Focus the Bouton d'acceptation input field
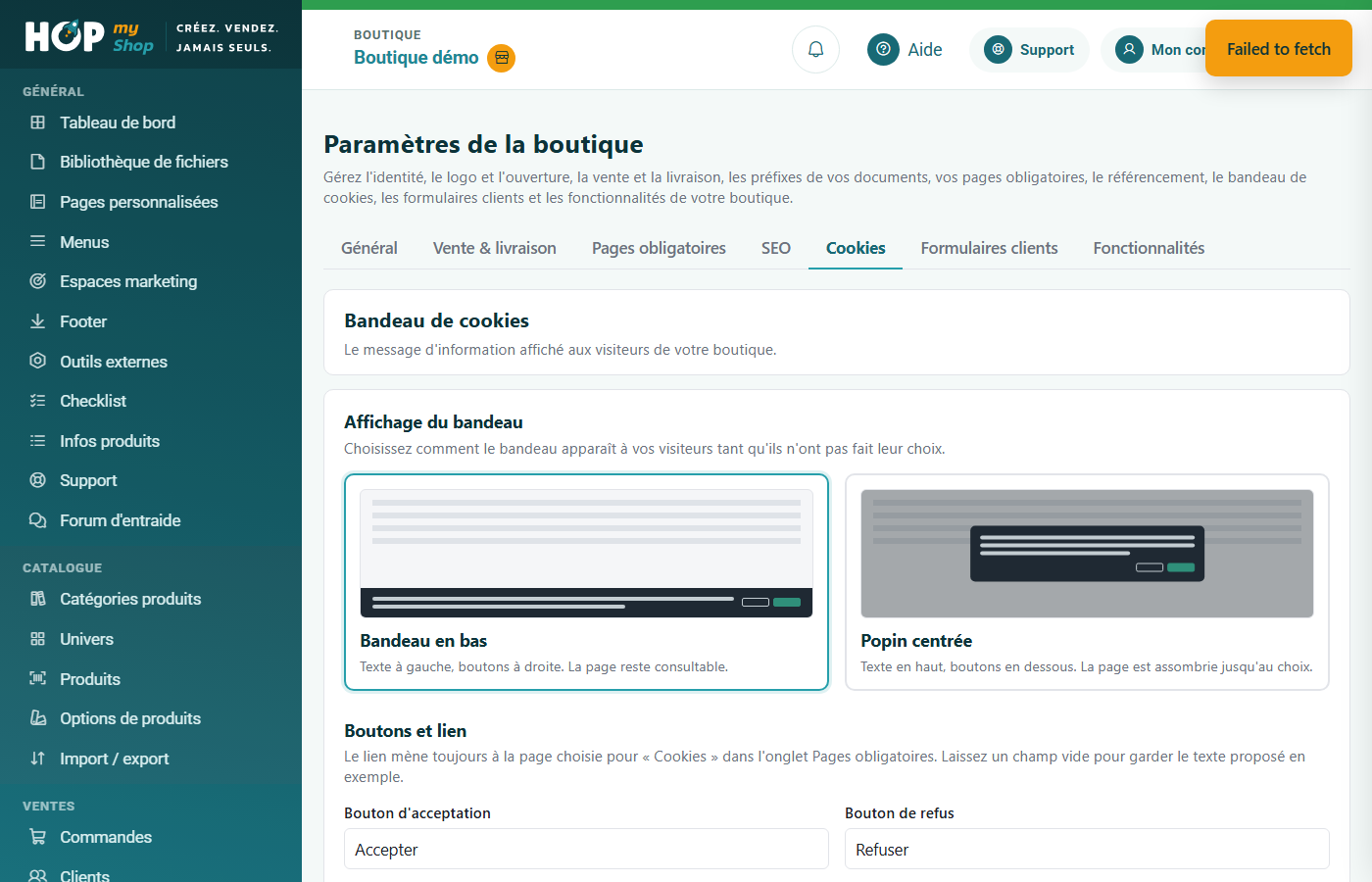 point(586,849)
